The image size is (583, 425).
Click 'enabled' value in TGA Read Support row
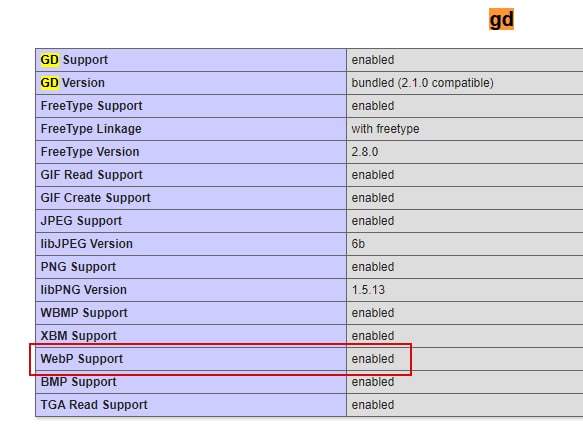click(373, 405)
